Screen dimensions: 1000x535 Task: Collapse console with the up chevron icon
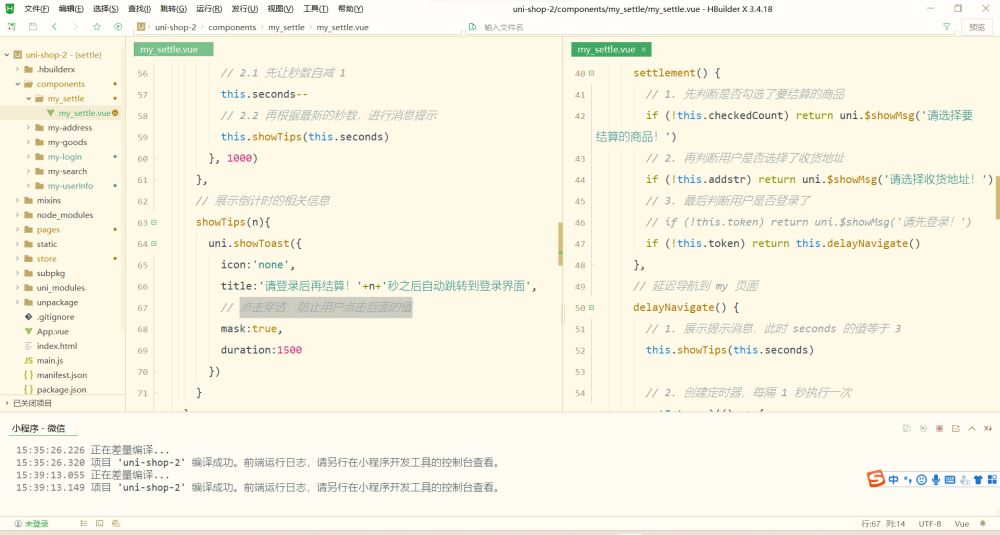(971, 428)
